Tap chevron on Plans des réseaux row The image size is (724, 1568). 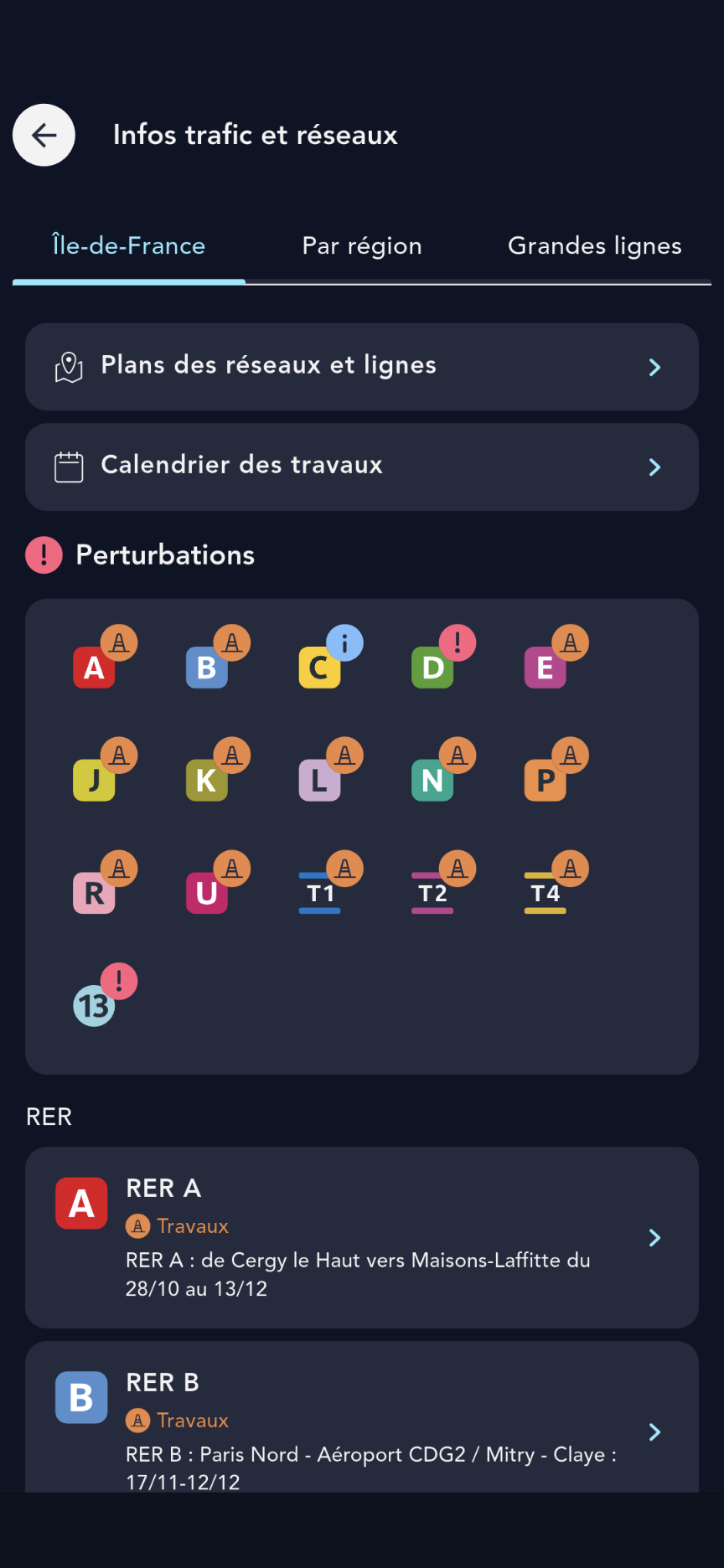655,367
